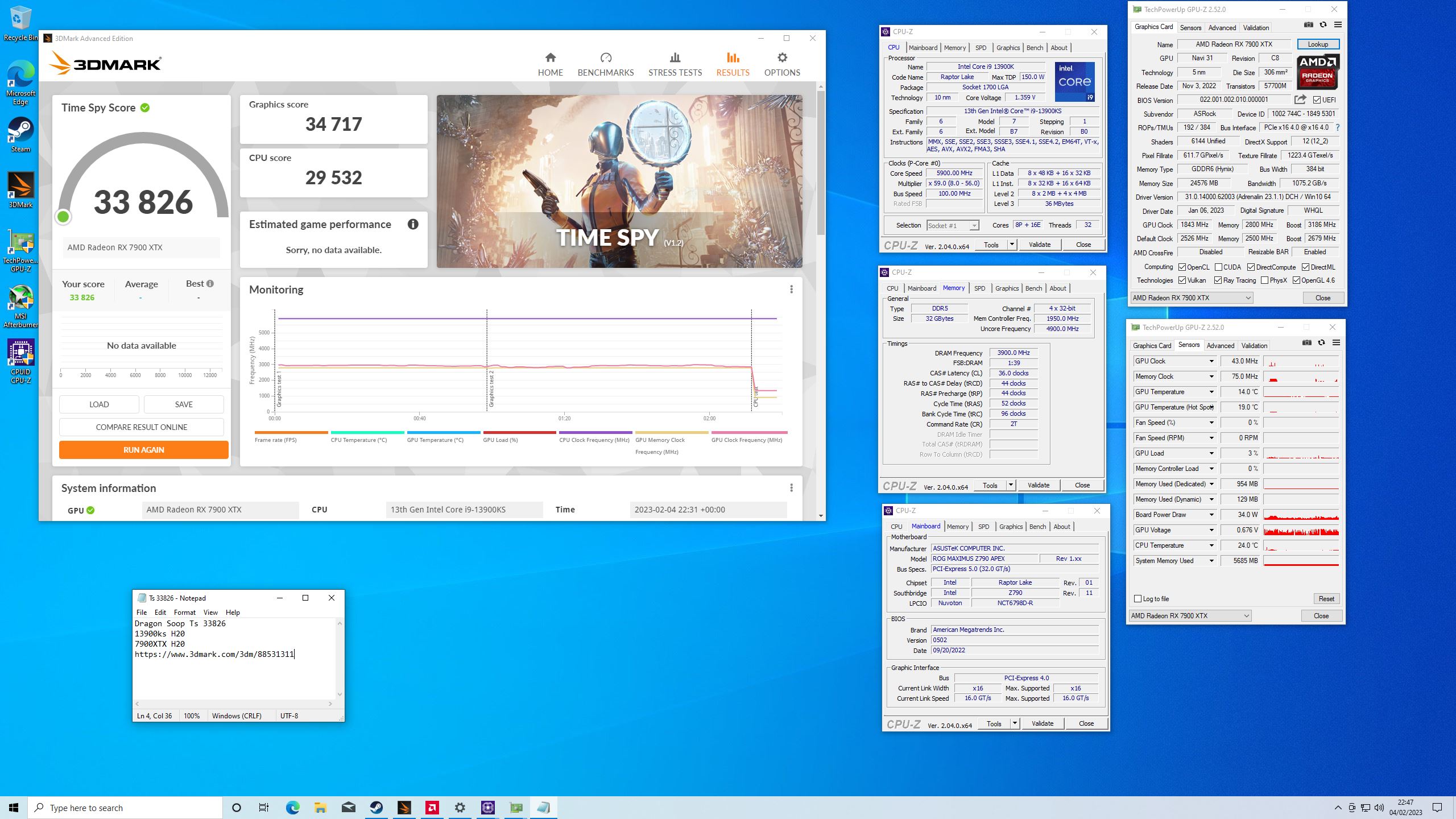Image resolution: width=1456 pixels, height=819 pixels.
Task: Expand GPU Clock sensor dropdown
Action: tap(1211, 361)
